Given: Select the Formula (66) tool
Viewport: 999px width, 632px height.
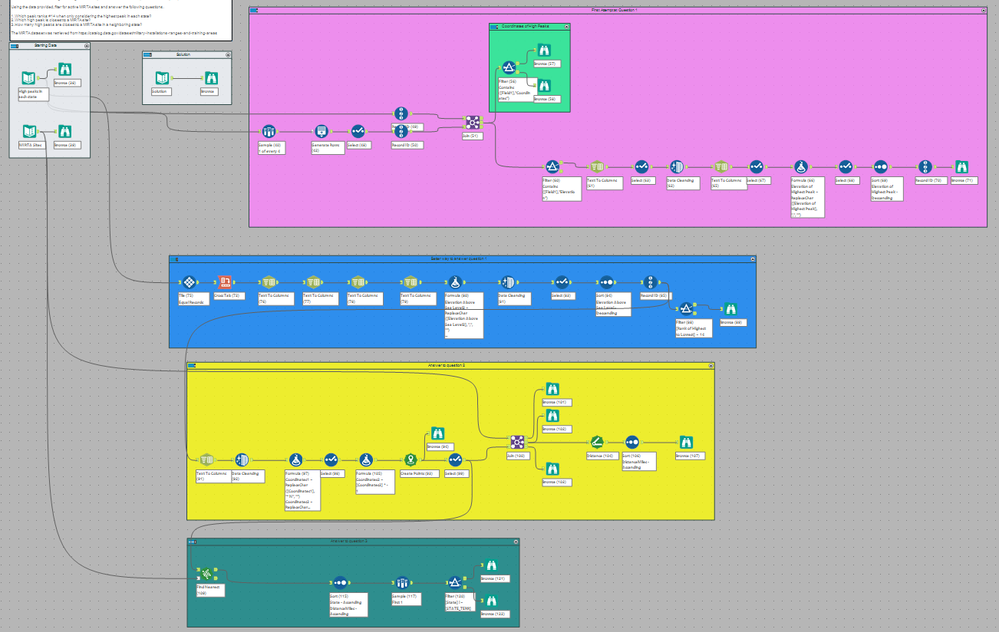Looking at the screenshot, I should pyautogui.click(x=801, y=166).
